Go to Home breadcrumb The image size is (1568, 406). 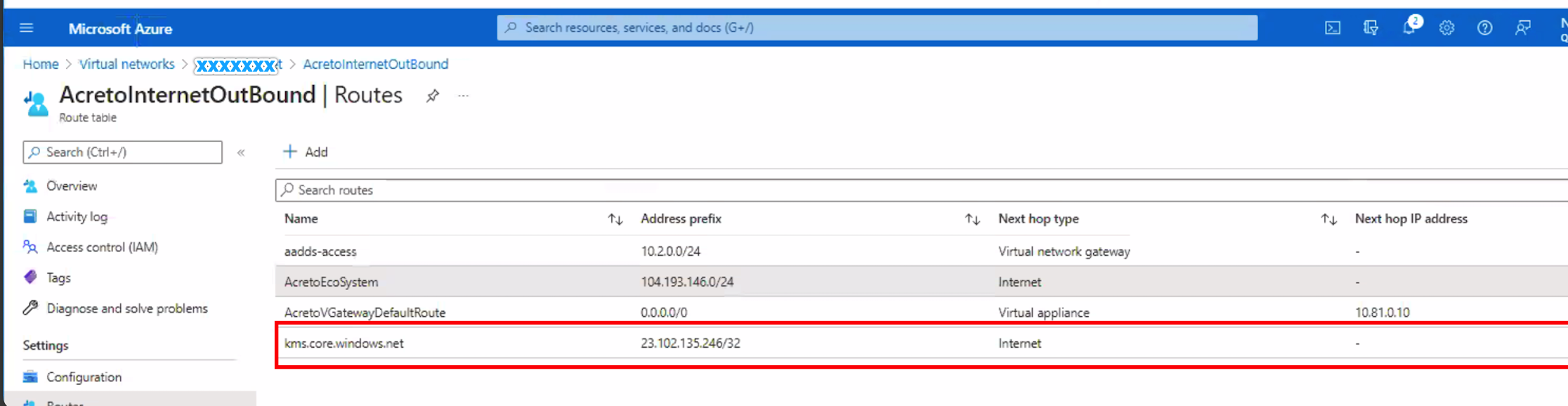coord(41,64)
